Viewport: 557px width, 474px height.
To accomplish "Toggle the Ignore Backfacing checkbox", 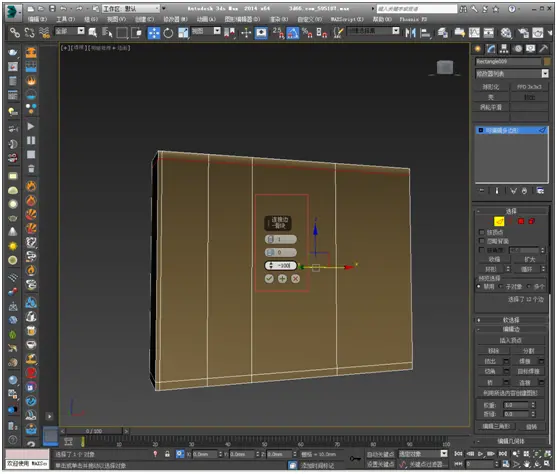I will pos(482,241).
